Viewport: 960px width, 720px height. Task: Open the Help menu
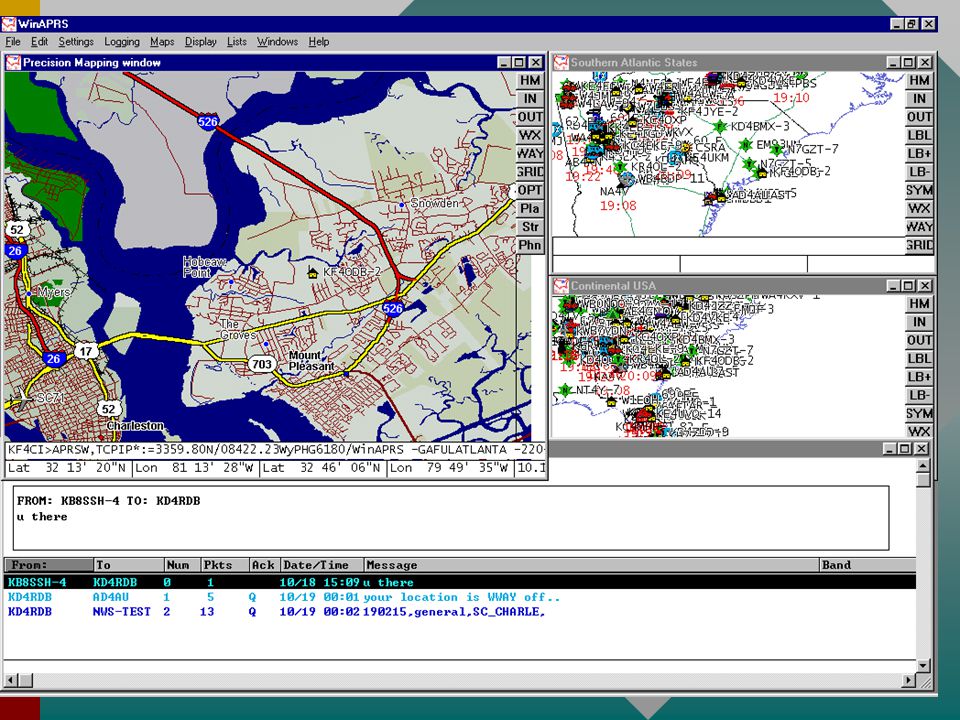(318, 42)
